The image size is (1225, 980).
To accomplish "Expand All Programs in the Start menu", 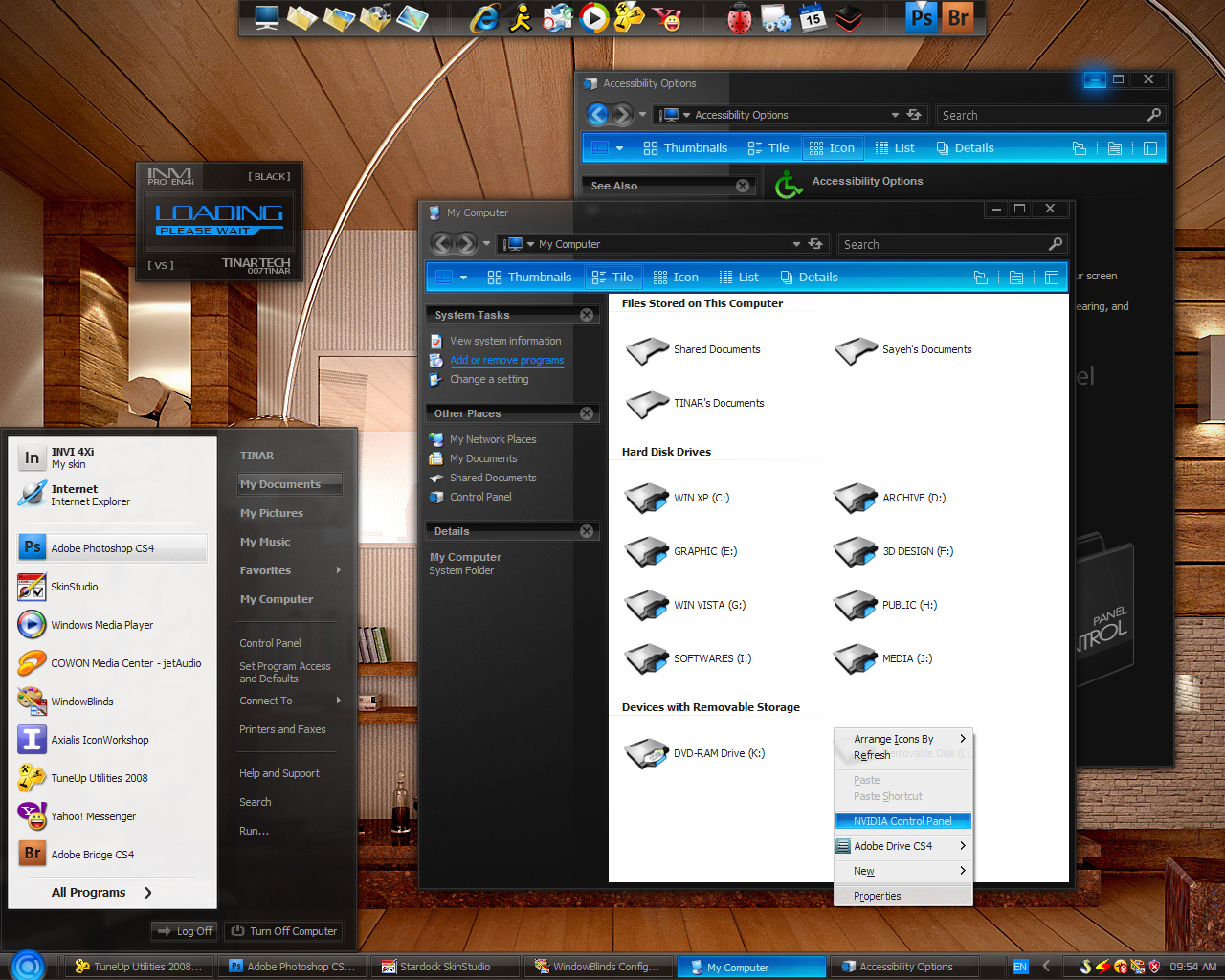I will pyautogui.click(x=101, y=892).
